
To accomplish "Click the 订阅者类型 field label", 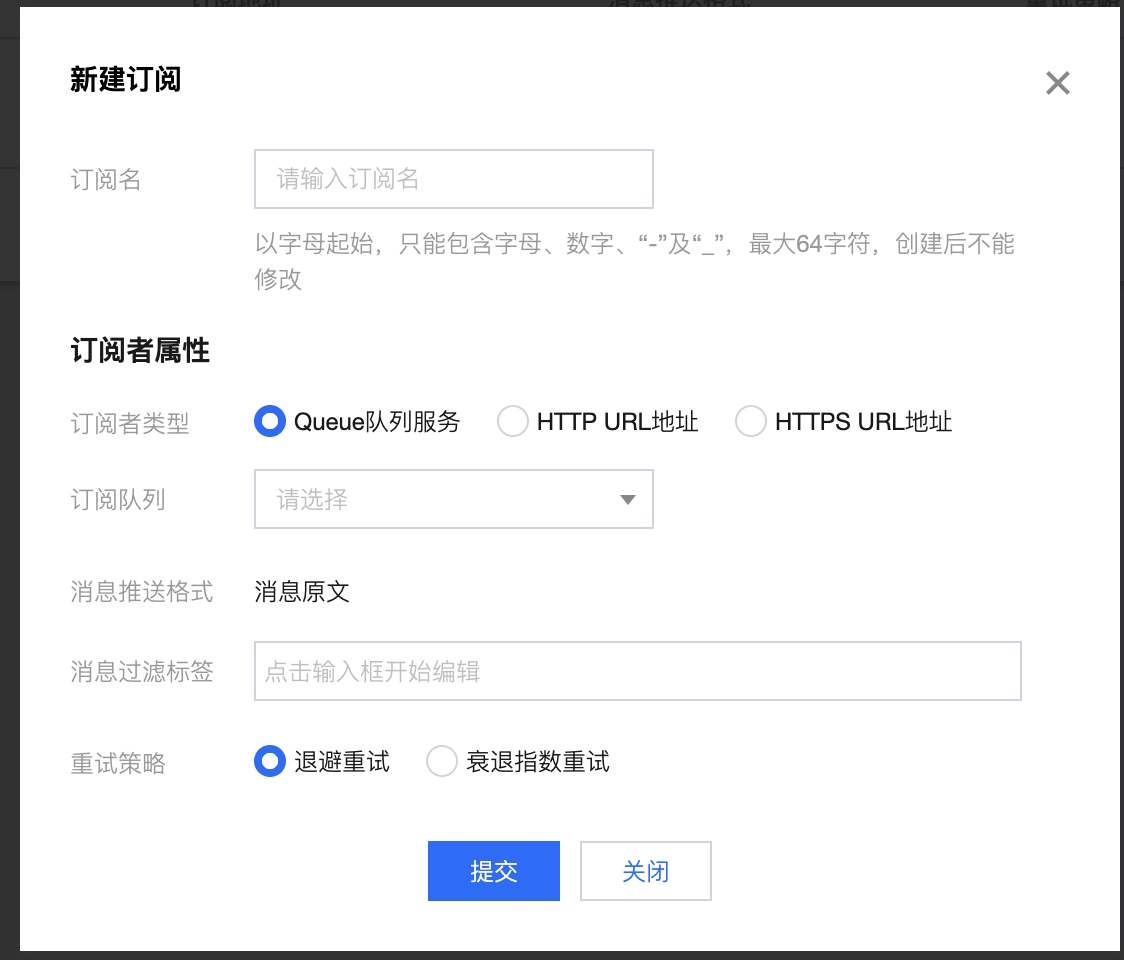I will pyautogui.click(x=130, y=423).
